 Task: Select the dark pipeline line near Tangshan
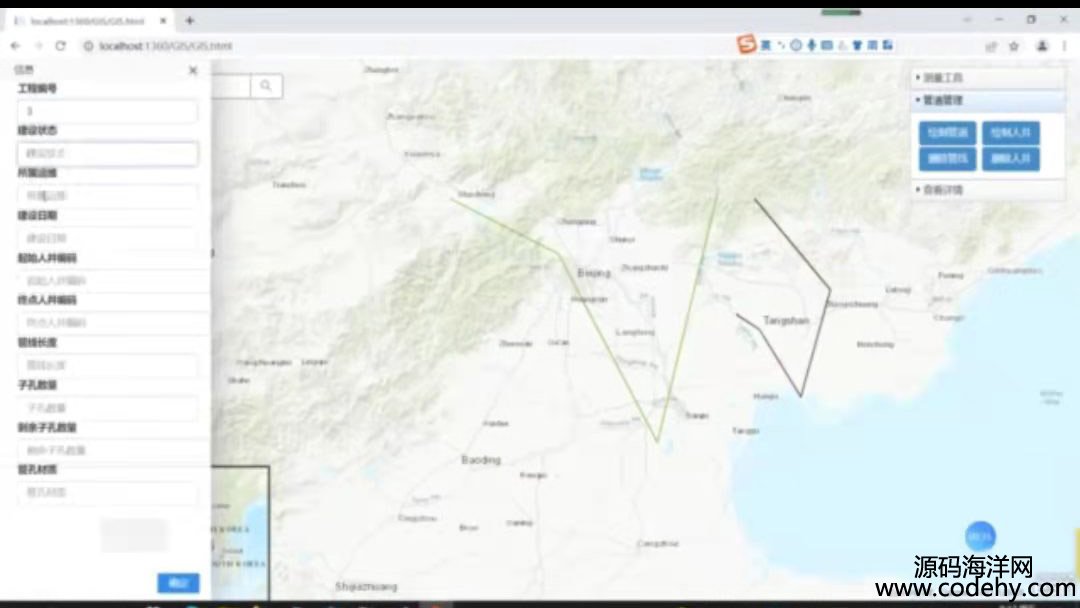click(814, 342)
